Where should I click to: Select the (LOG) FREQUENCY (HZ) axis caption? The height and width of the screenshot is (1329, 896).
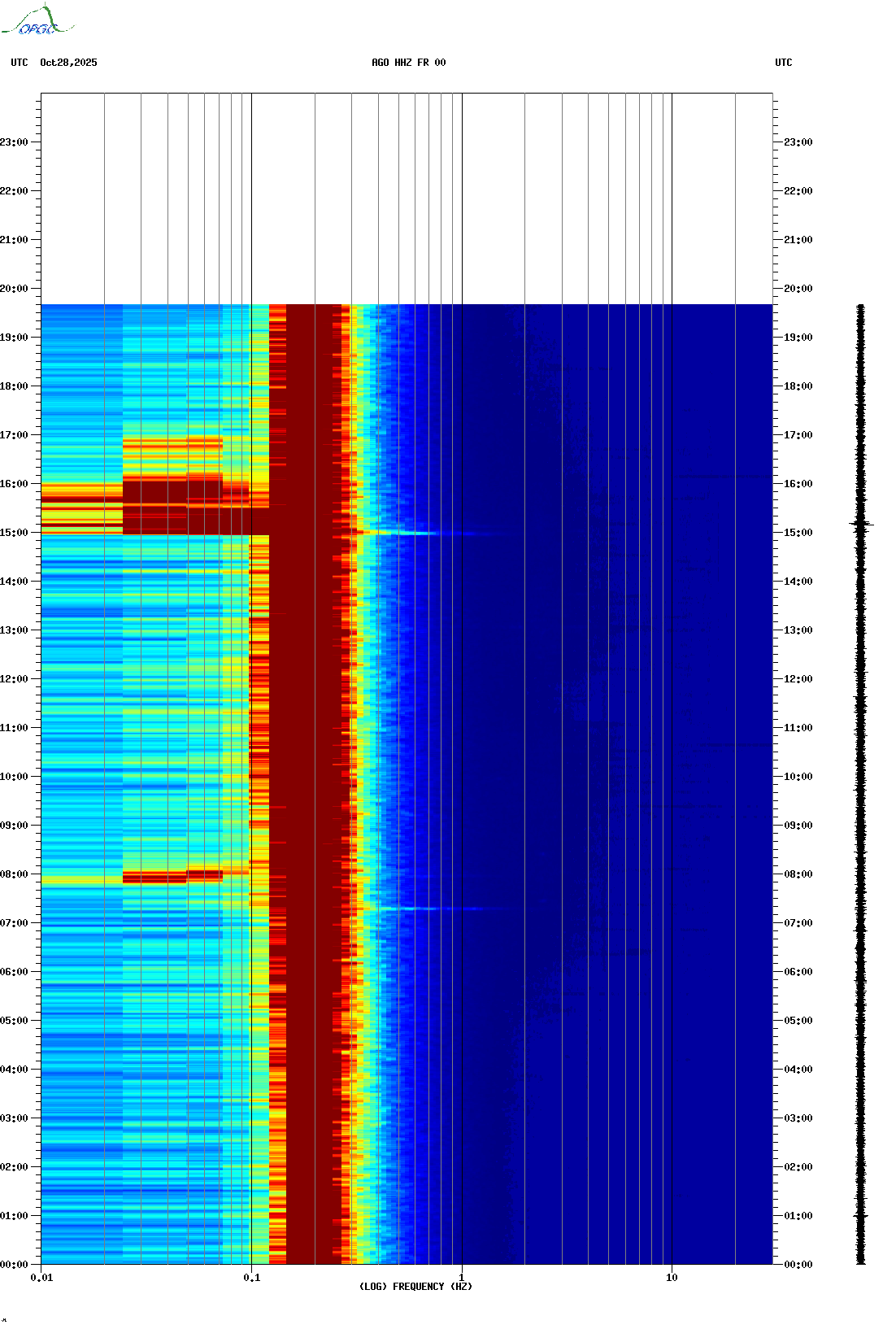(415, 1287)
